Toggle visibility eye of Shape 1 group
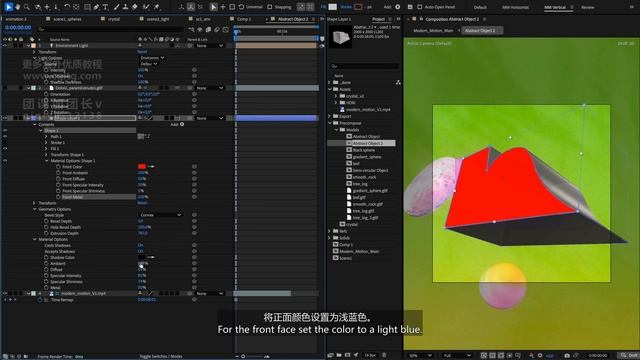The height and width of the screenshot is (360, 640). pos(5,131)
